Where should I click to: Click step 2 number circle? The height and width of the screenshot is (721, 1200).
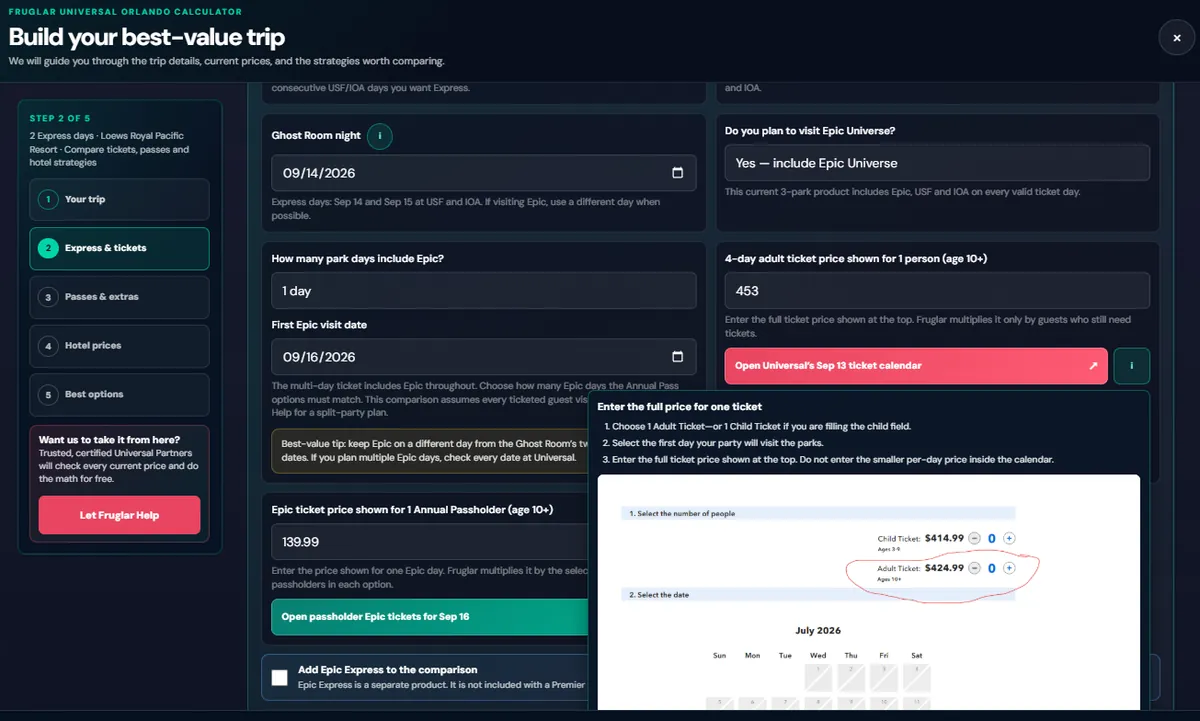[46, 248]
